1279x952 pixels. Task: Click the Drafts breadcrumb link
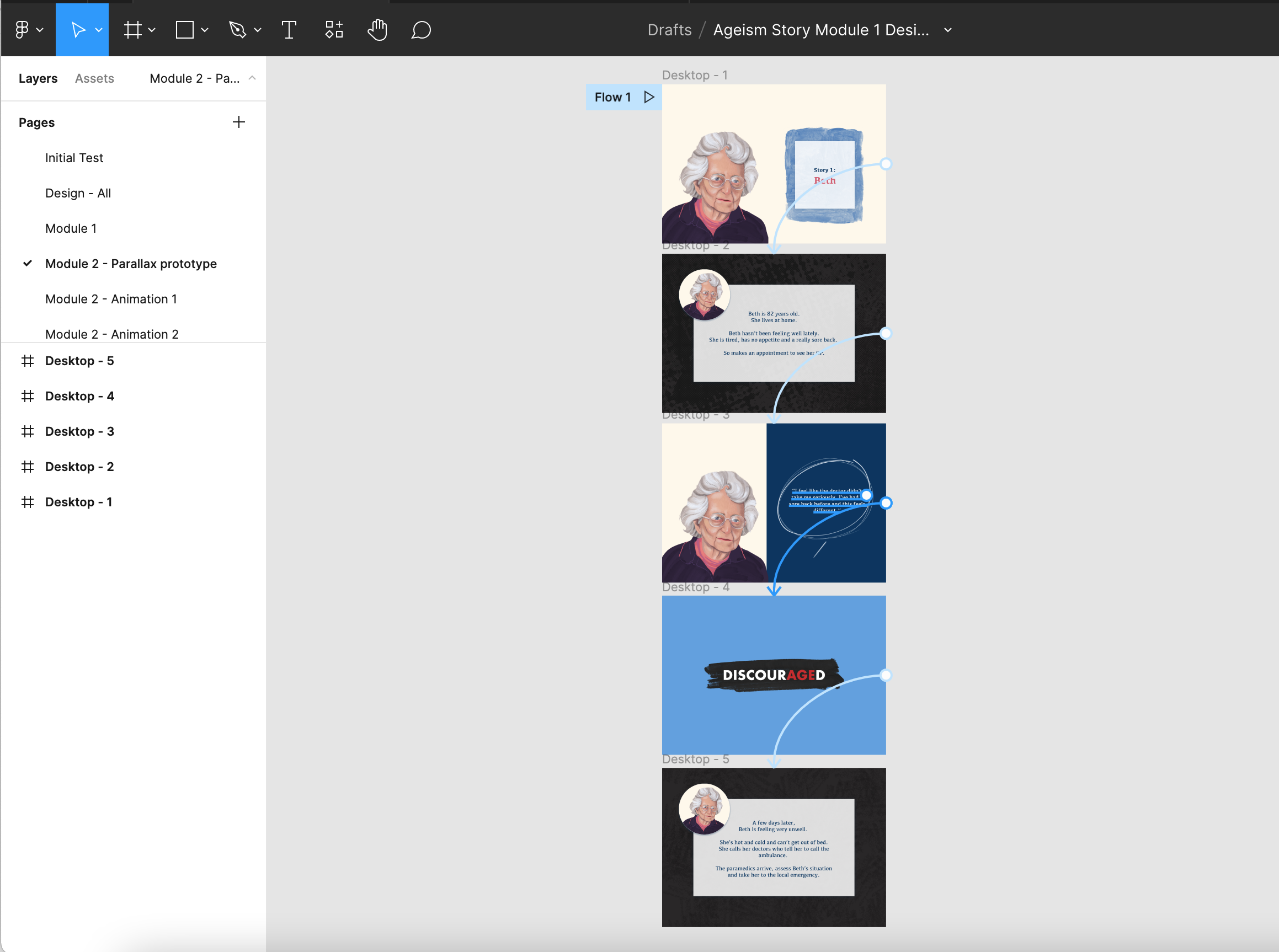669,30
